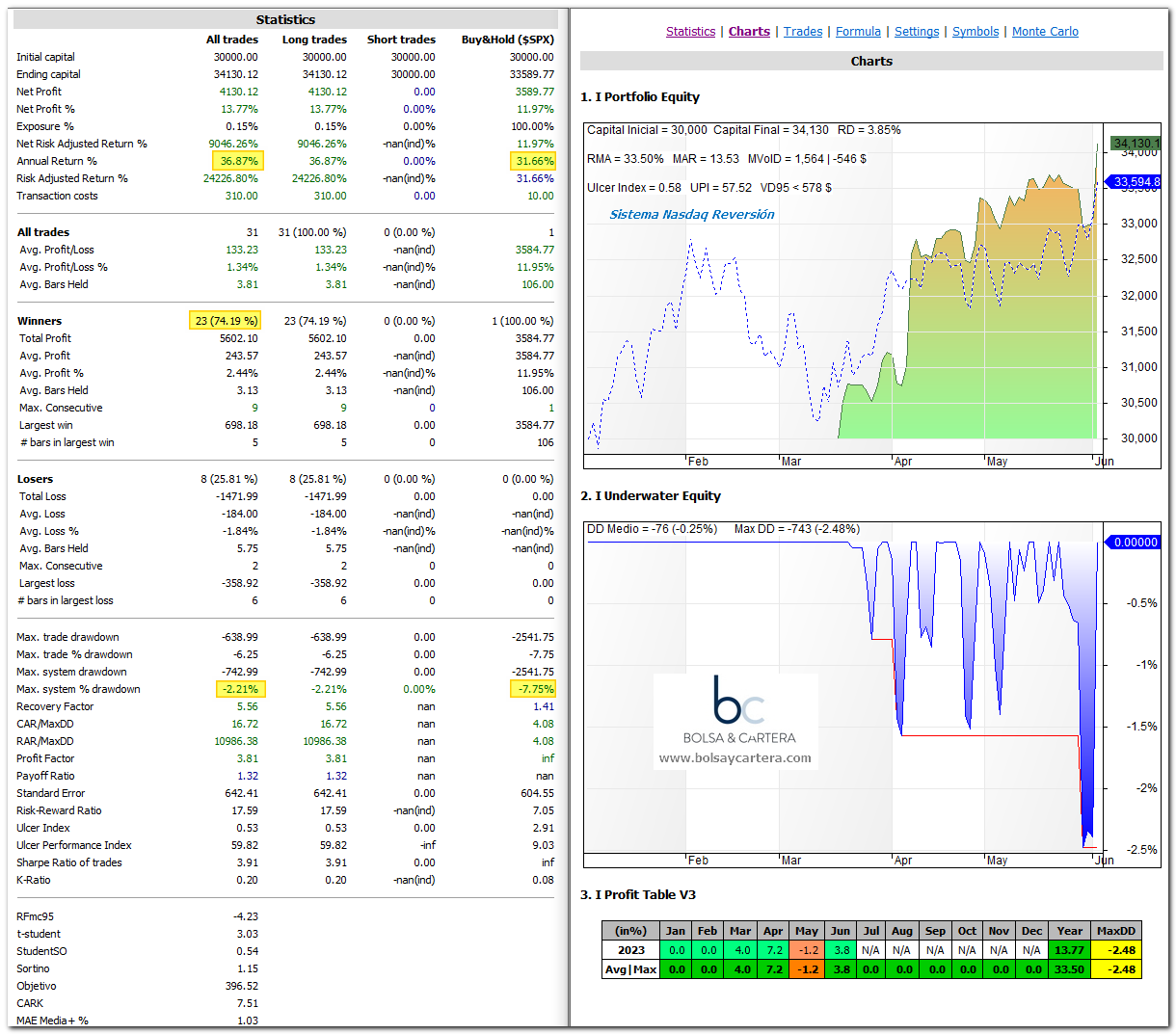Image resolution: width=1176 pixels, height=1034 pixels.
Task: Click the 13.77 yearly return cell
Action: (1069, 949)
